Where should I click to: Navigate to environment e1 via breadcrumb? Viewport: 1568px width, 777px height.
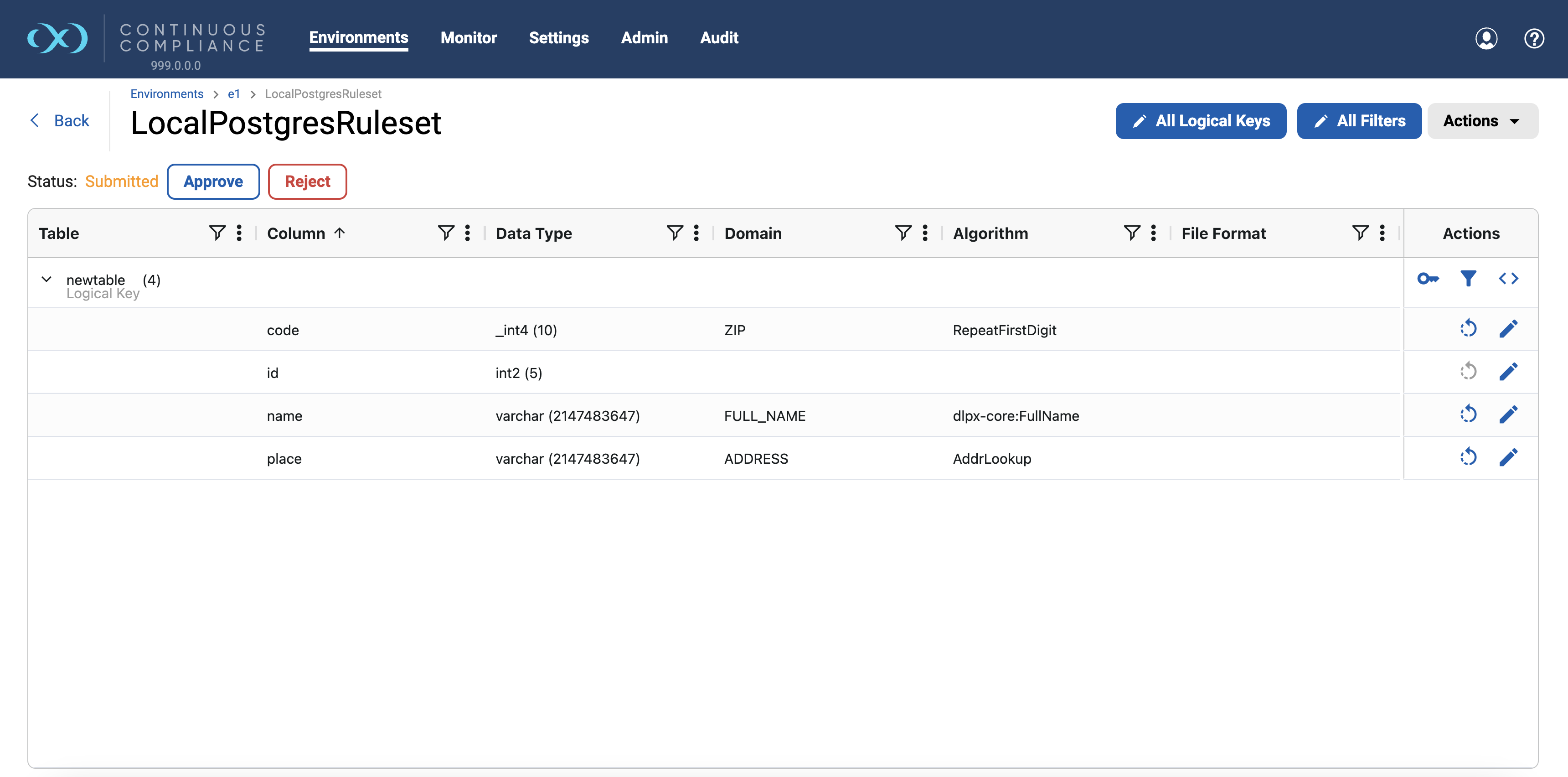tap(234, 94)
